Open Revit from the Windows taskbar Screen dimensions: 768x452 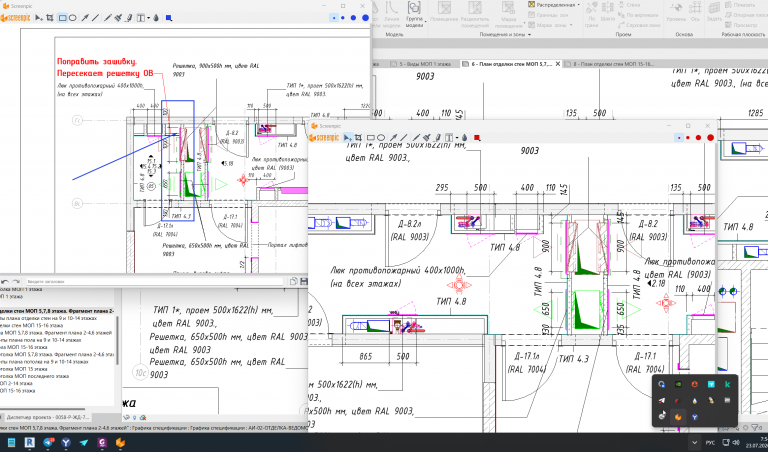[29, 443]
